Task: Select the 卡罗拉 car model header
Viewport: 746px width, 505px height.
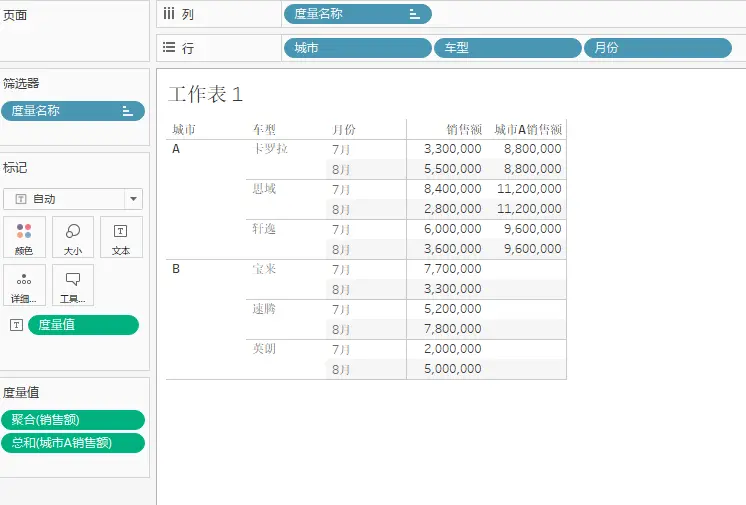Action: [270, 149]
